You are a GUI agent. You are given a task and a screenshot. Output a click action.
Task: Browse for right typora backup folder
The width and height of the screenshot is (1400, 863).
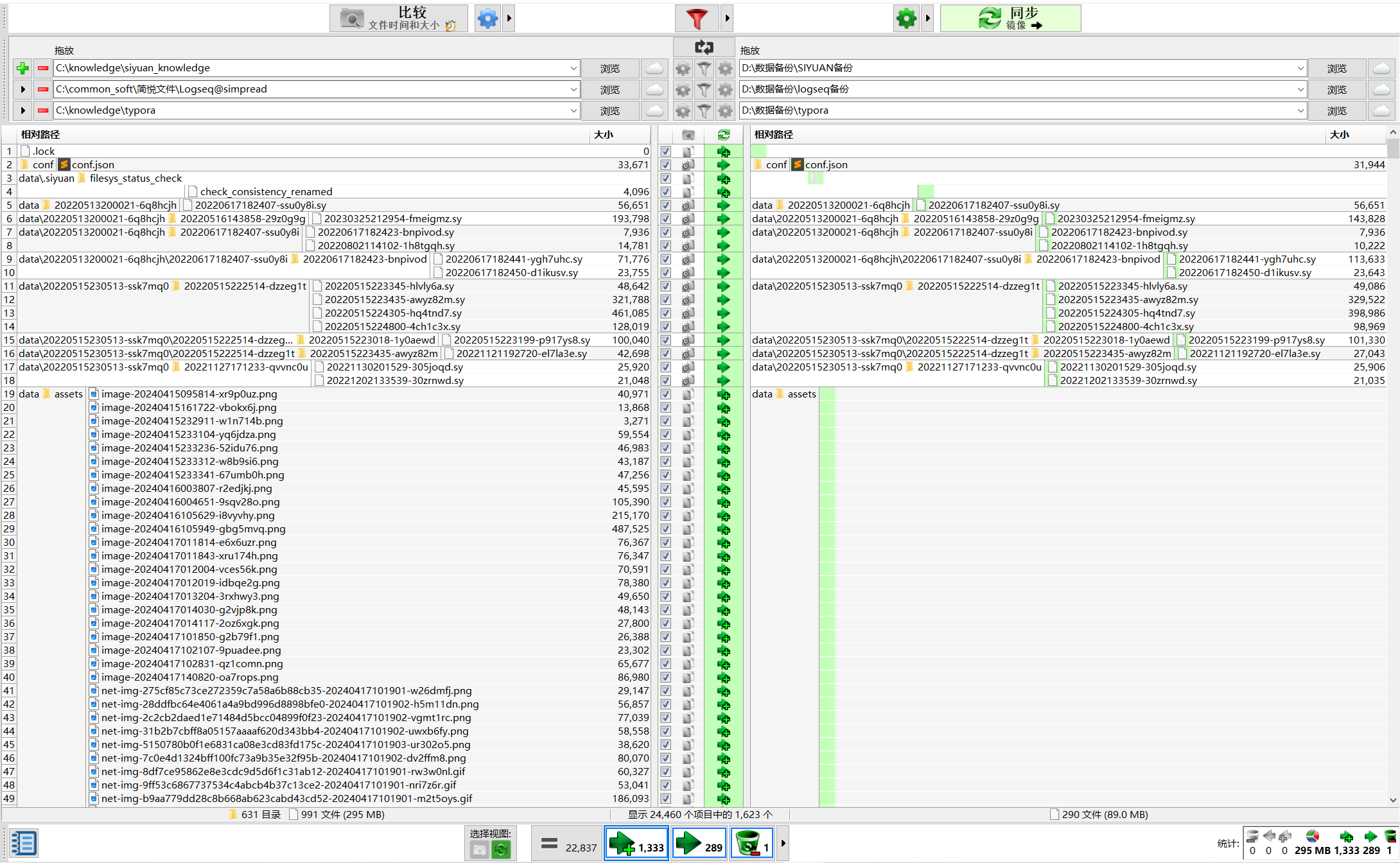coord(1337,110)
